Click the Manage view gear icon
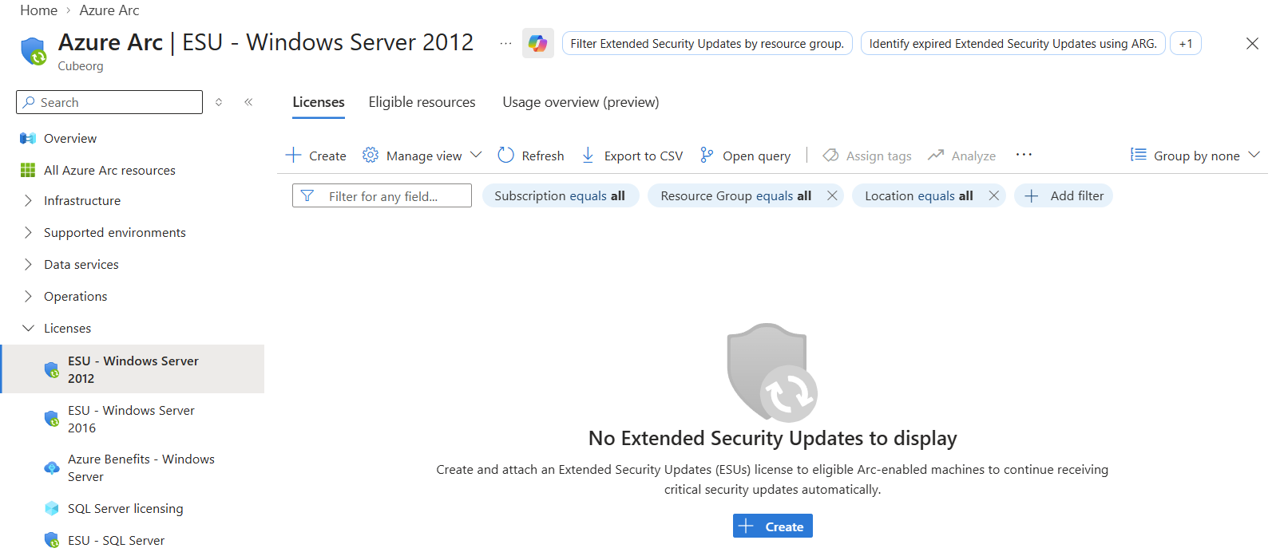Screen dimensions: 1280x552 click(x=370, y=155)
